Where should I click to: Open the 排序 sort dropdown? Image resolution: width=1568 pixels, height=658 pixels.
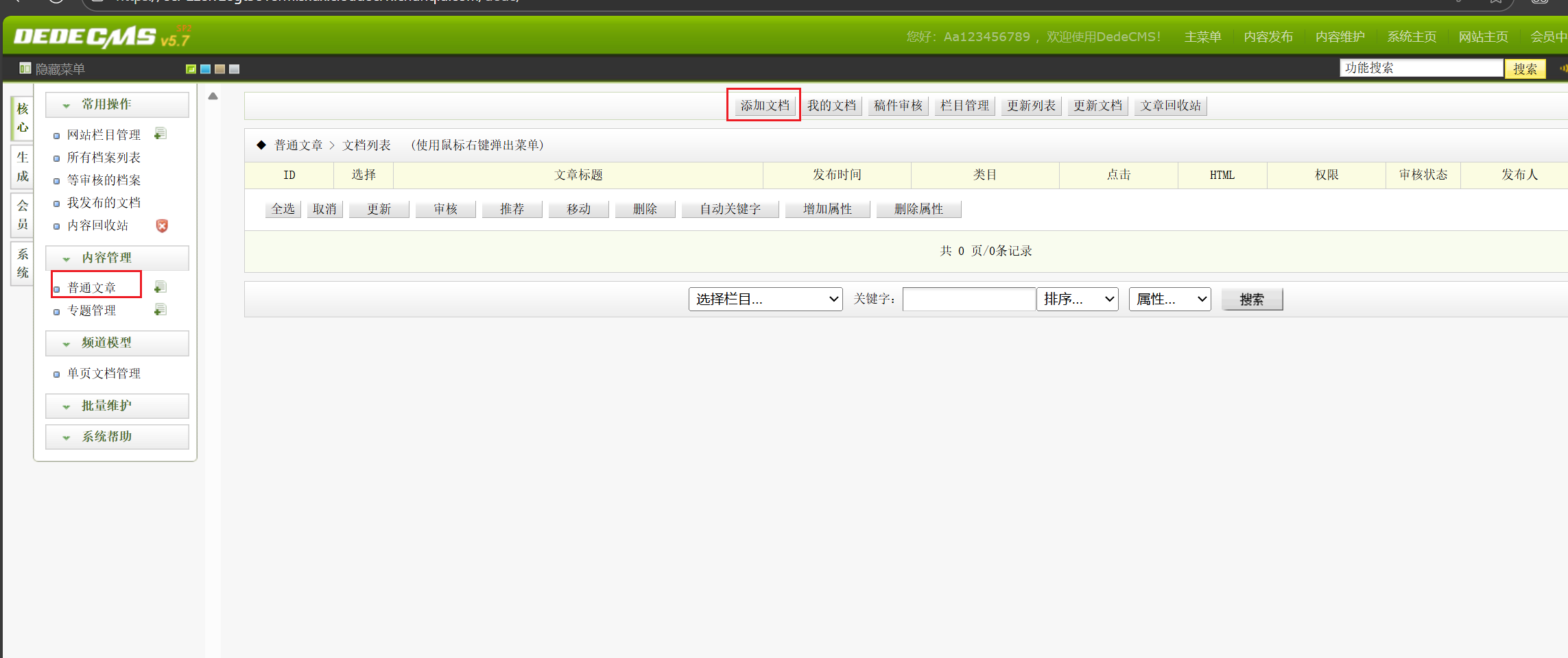tap(1077, 300)
